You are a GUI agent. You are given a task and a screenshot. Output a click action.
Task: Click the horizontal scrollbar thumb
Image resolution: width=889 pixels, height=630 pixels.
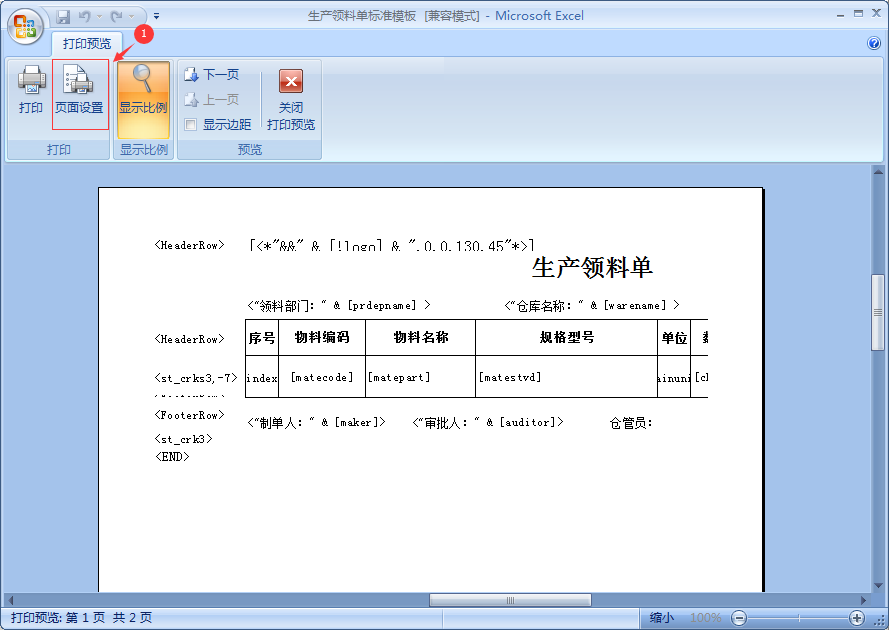point(510,600)
